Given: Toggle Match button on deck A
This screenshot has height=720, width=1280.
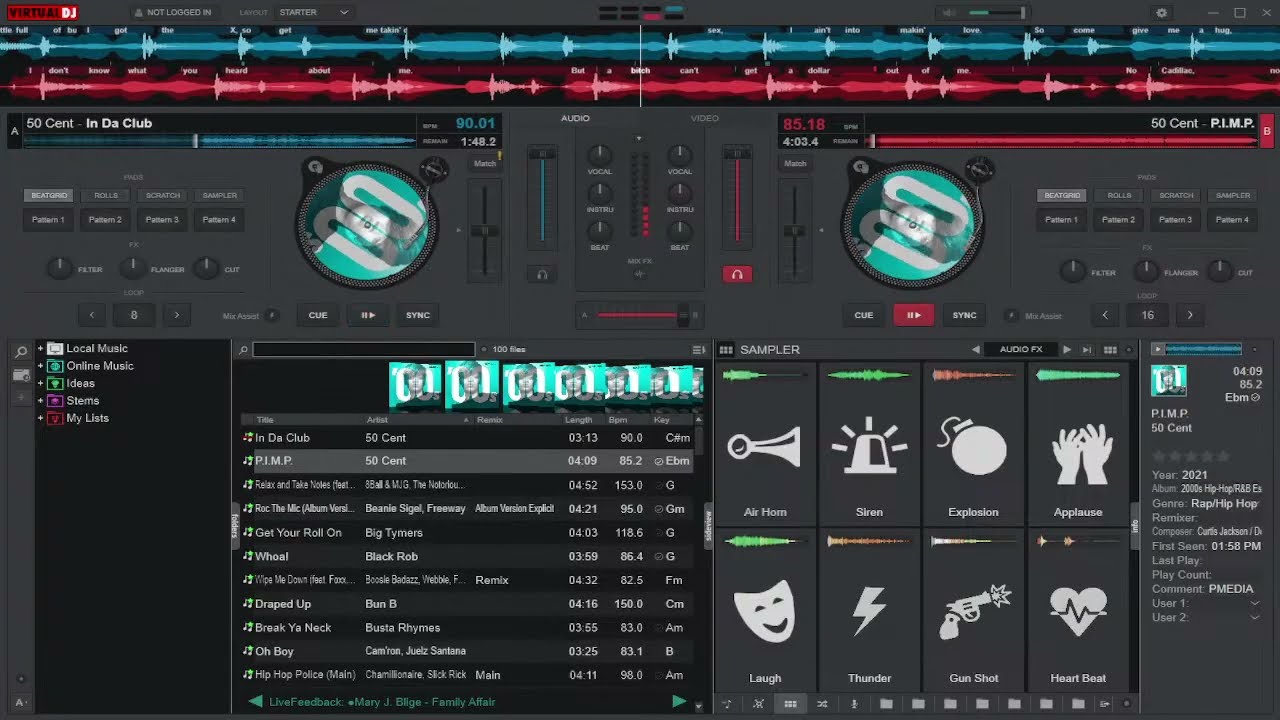Looking at the screenshot, I should coord(485,163).
